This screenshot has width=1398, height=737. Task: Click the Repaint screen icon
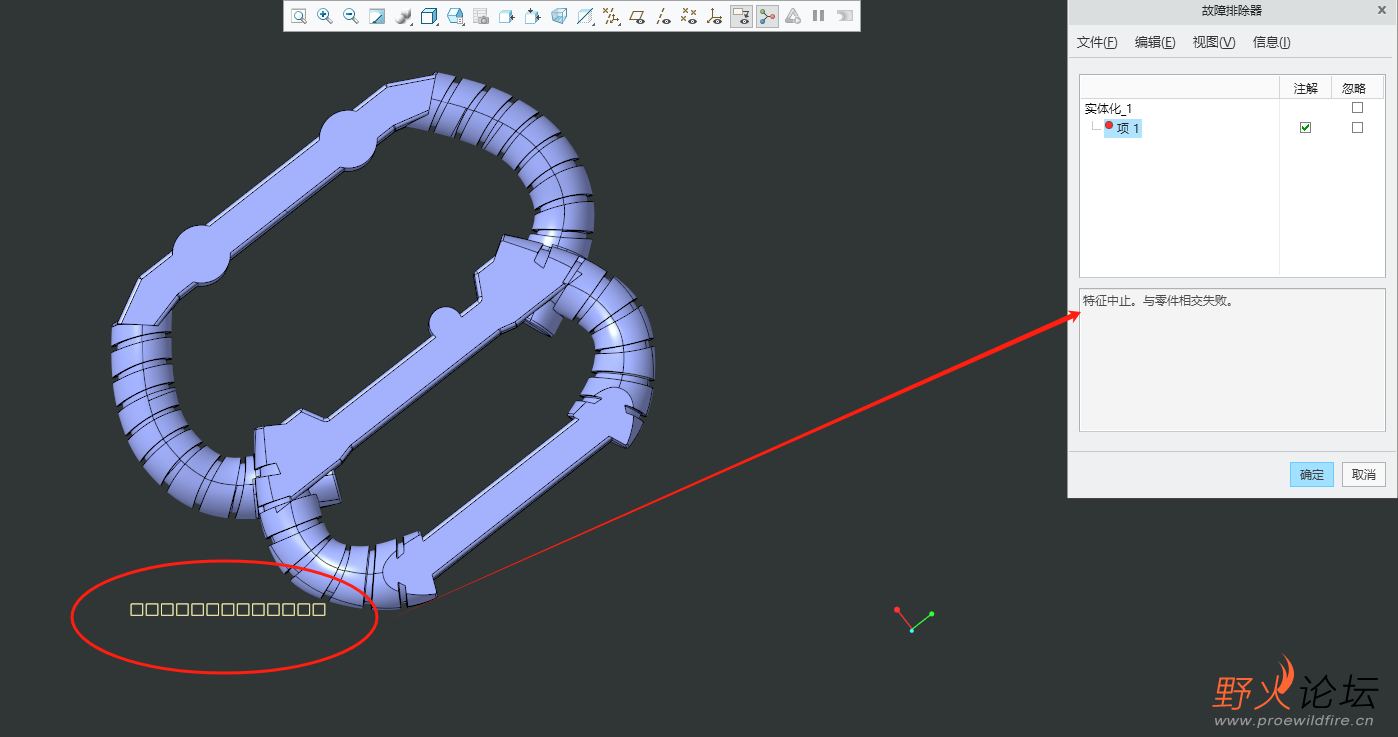point(377,16)
